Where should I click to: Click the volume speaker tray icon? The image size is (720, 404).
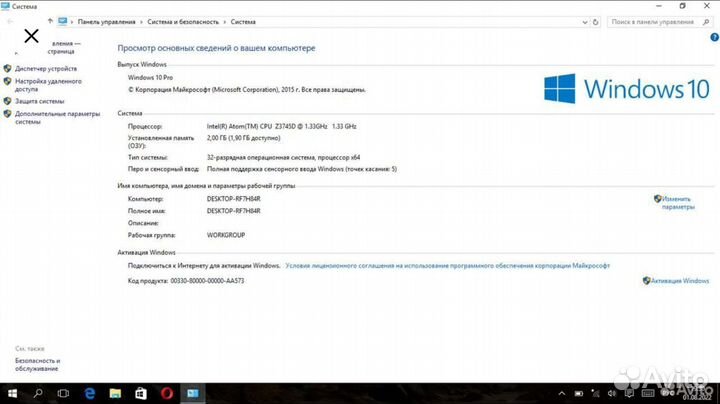point(612,393)
